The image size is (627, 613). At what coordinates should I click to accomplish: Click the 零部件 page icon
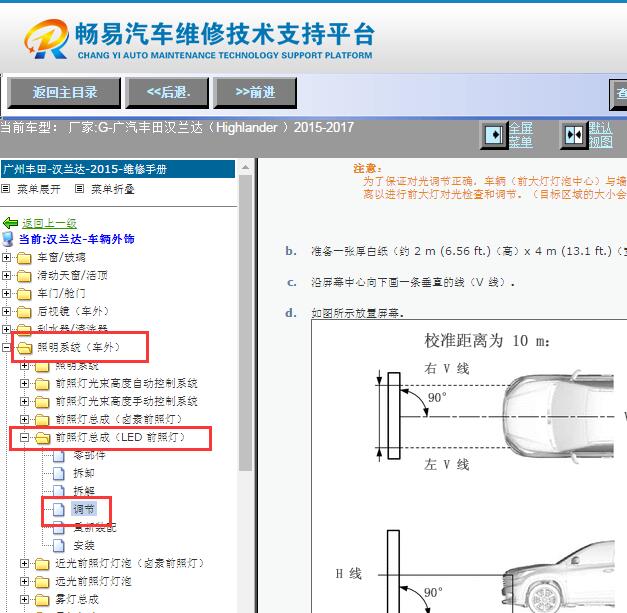pyautogui.click(x=59, y=456)
